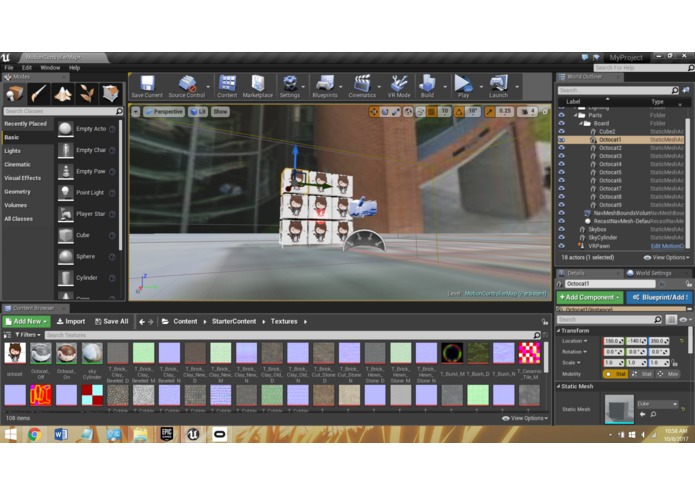Open Edit menu

tap(27, 68)
